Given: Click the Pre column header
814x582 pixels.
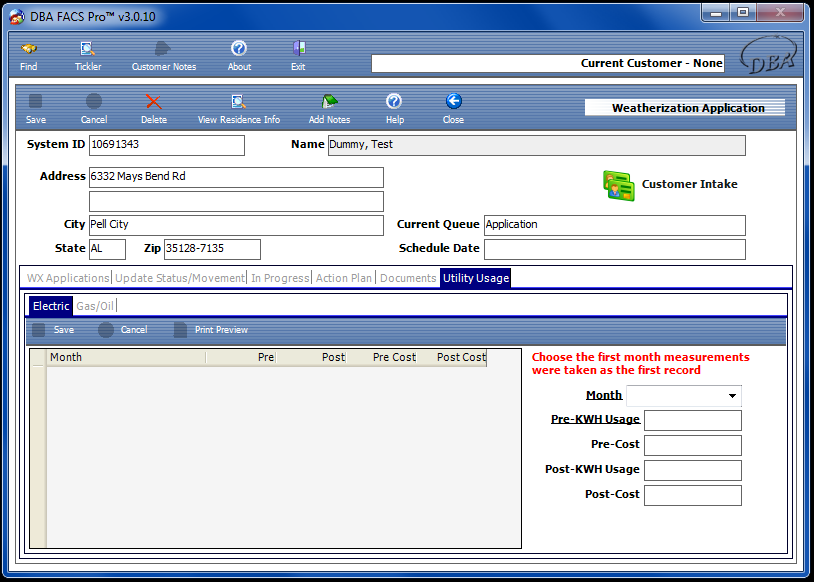Looking at the screenshot, I should [241, 357].
